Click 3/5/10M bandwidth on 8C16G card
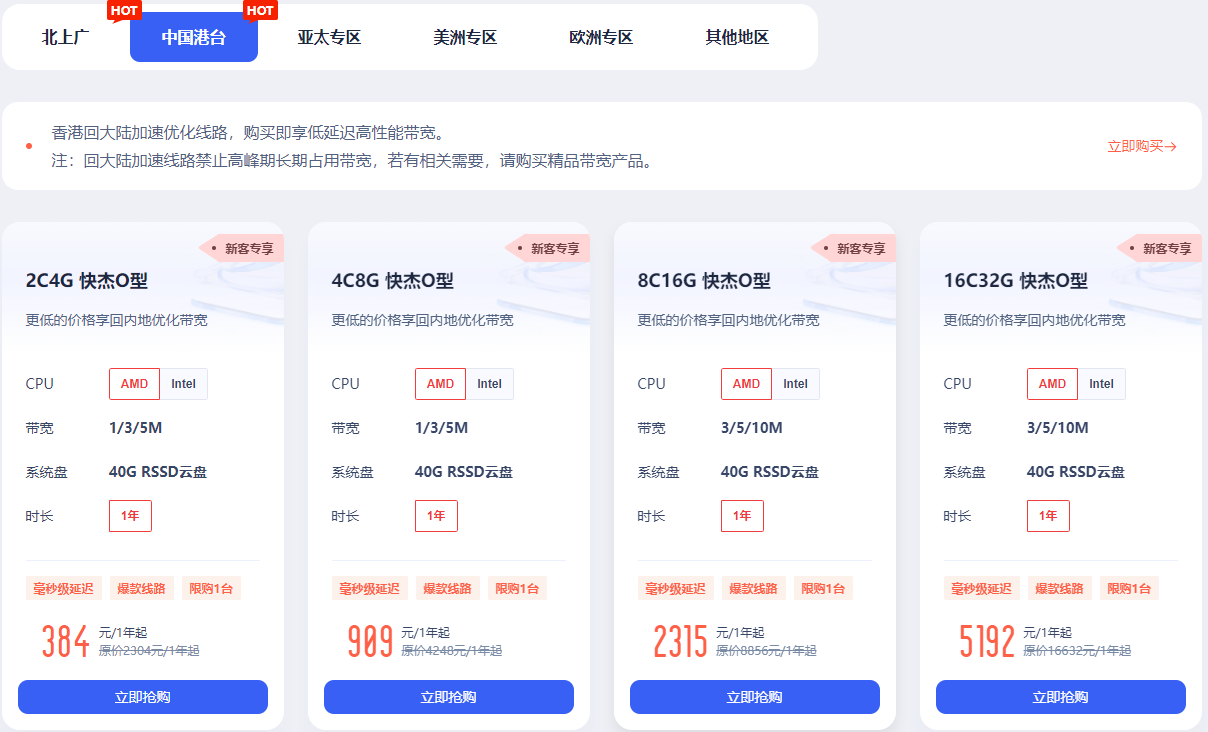Viewport: 1208px width, 732px height. [x=752, y=428]
